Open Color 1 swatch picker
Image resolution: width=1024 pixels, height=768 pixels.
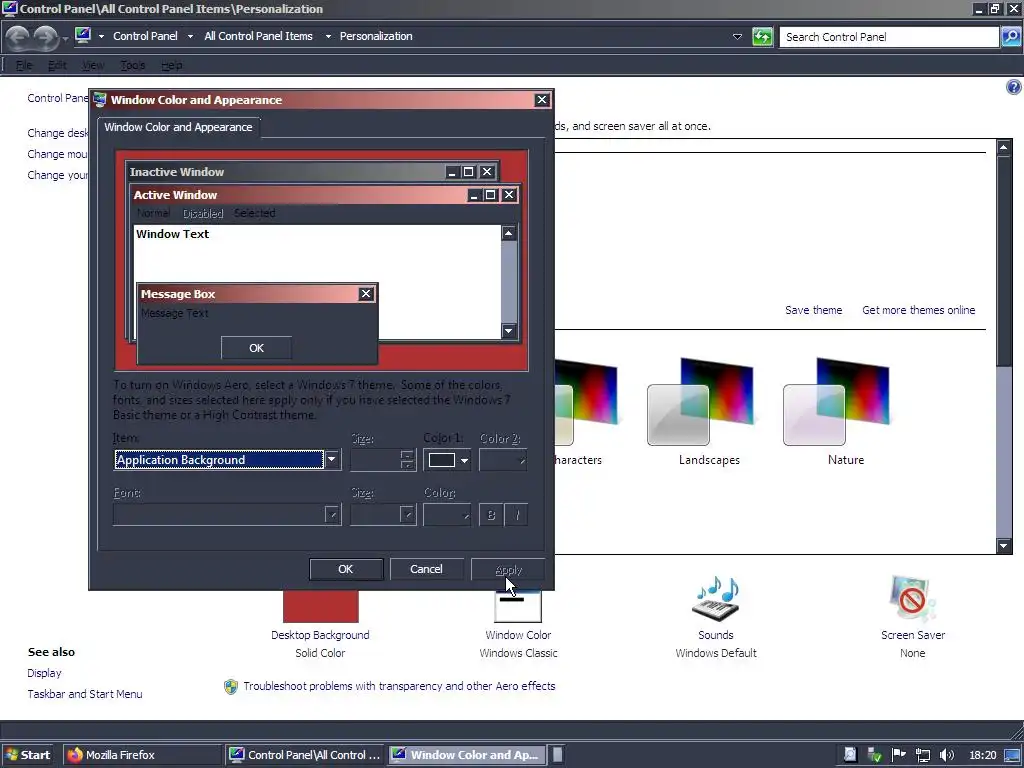[x=447, y=460]
